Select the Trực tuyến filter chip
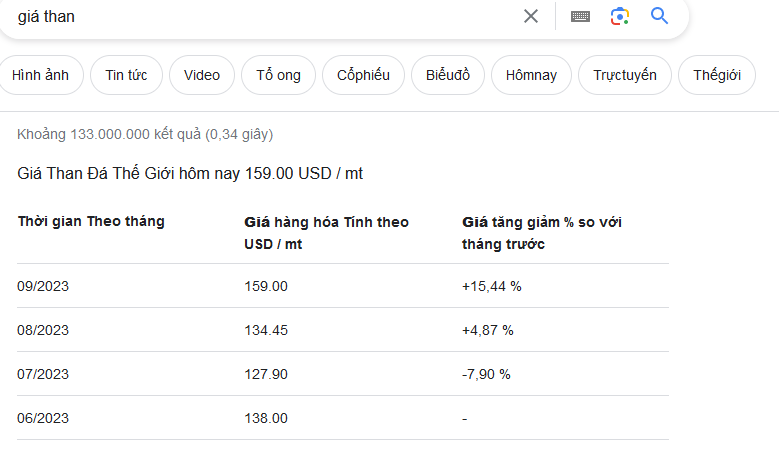This screenshot has width=779, height=463. (x=625, y=75)
